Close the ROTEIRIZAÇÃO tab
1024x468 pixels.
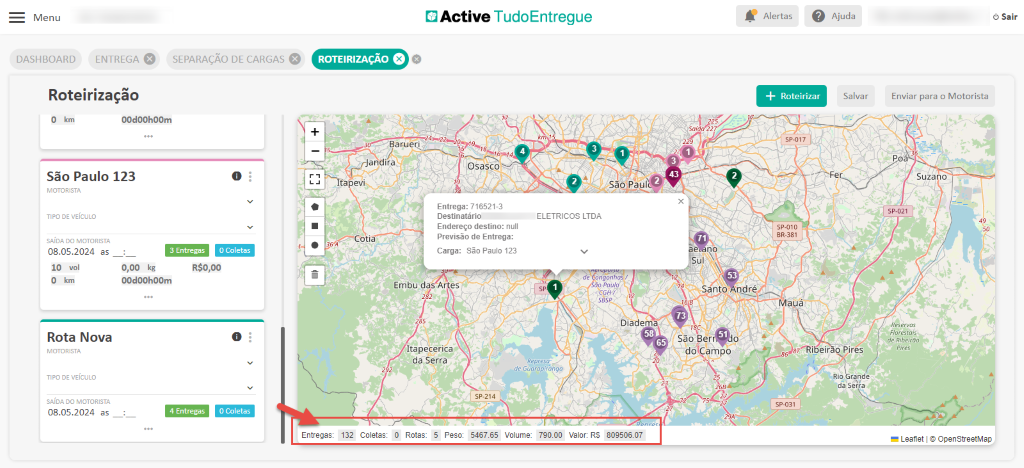pos(398,59)
